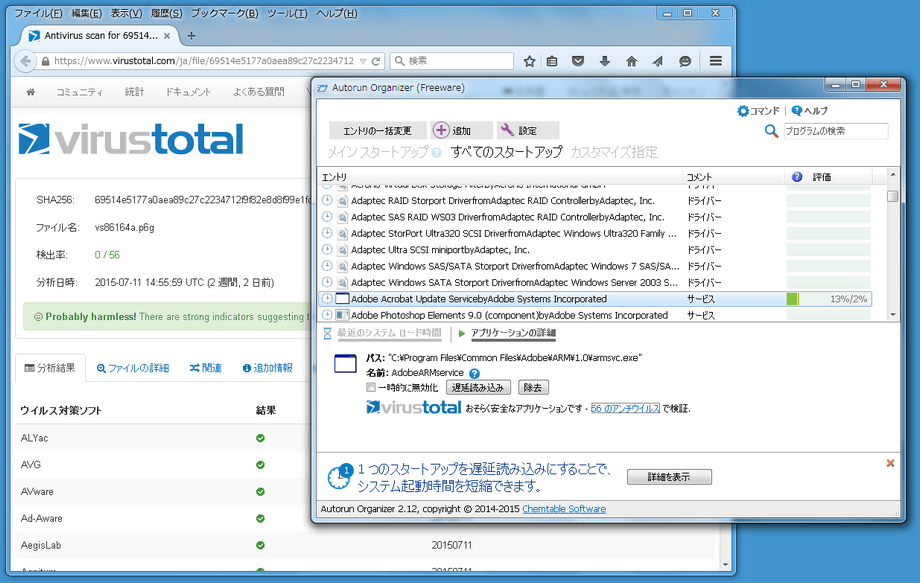
Task: Tick the 一時的に無効化 checkbox
Action: pyautogui.click(x=371, y=387)
